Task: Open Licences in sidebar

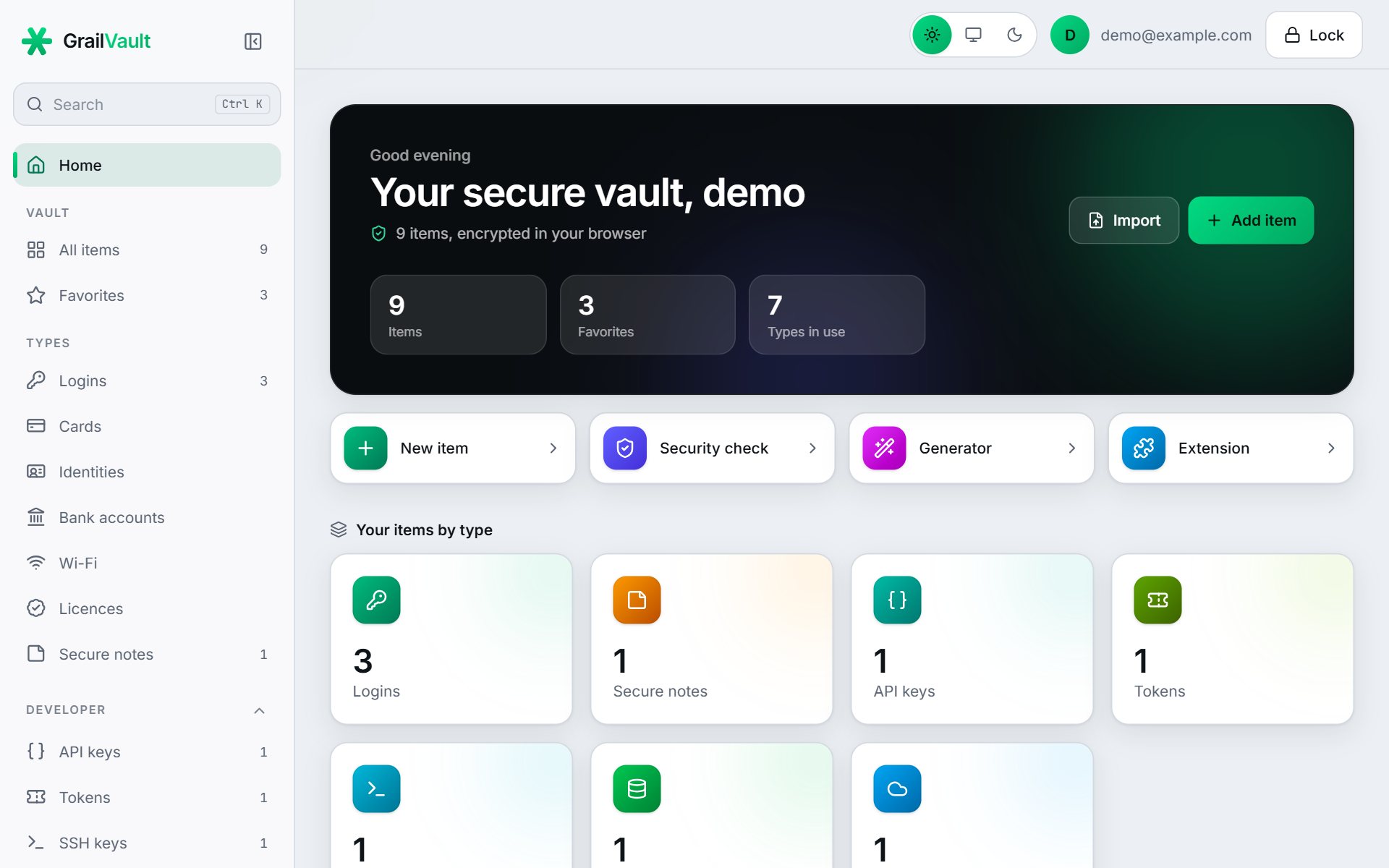Action: pyautogui.click(x=147, y=608)
